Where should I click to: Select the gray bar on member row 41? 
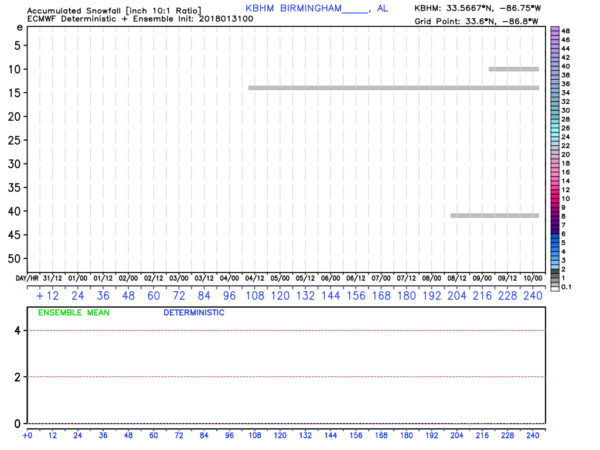[x=495, y=215]
